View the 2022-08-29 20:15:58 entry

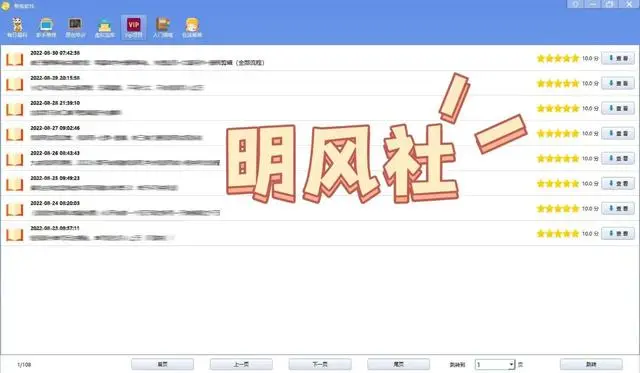point(618,83)
